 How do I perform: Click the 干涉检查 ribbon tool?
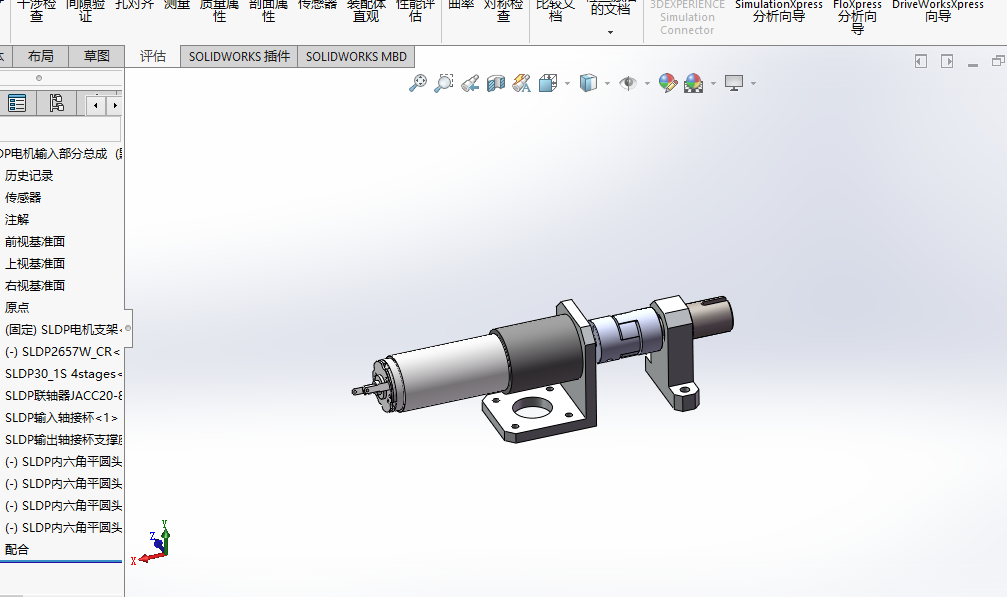36,10
